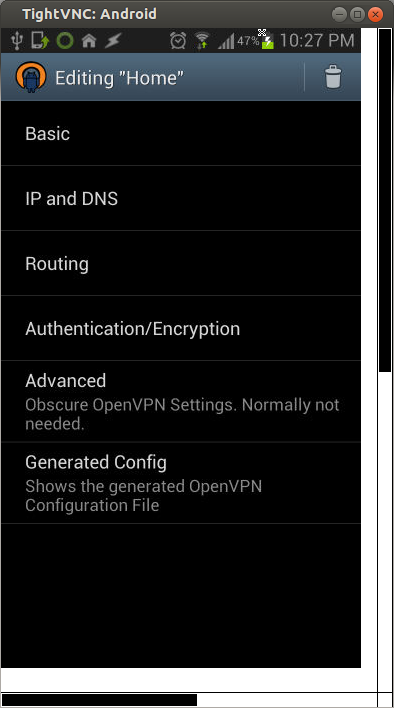
Task: Open Advanced obscure OpenVPN settings
Action: coord(181,401)
